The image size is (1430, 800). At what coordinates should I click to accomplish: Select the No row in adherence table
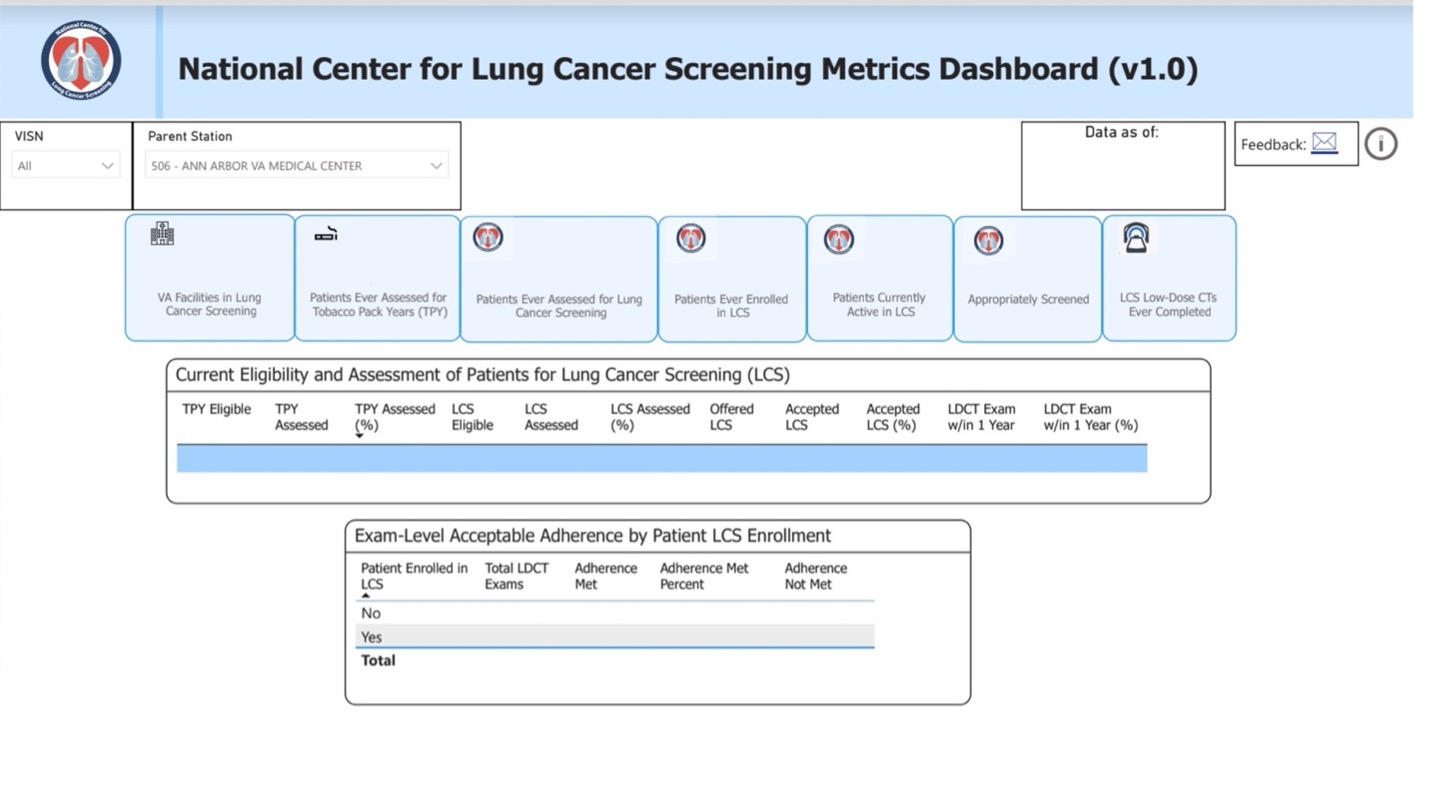[x=615, y=613]
